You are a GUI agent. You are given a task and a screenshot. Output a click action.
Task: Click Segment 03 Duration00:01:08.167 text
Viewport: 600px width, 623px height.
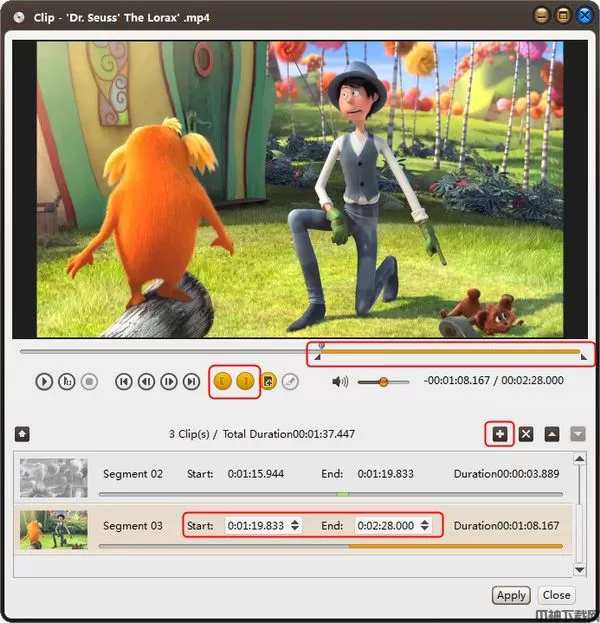[x=506, y=526]
